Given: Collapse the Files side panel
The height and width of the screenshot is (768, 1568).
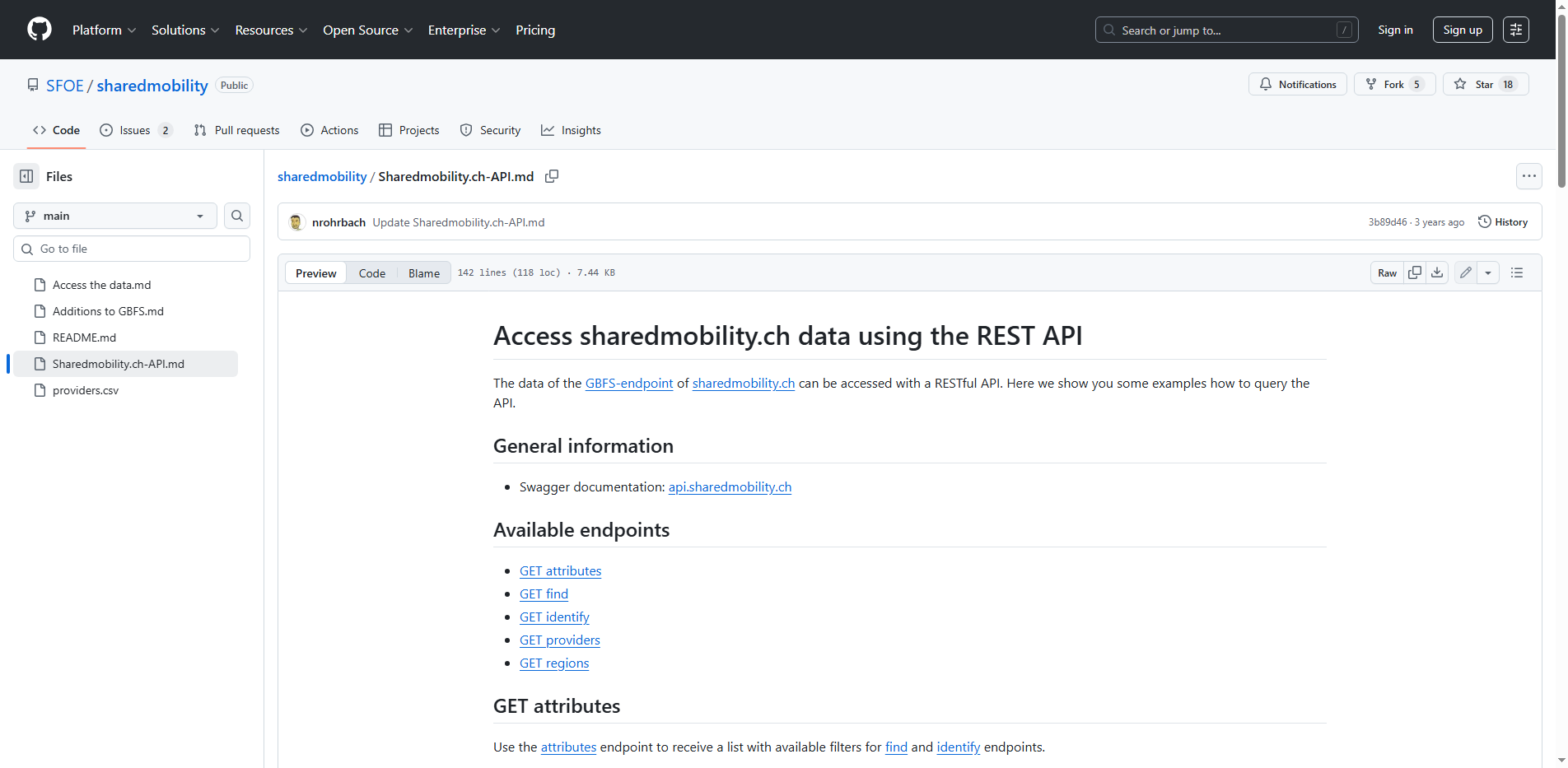Looking at the screenshot, I should [25, 175].
